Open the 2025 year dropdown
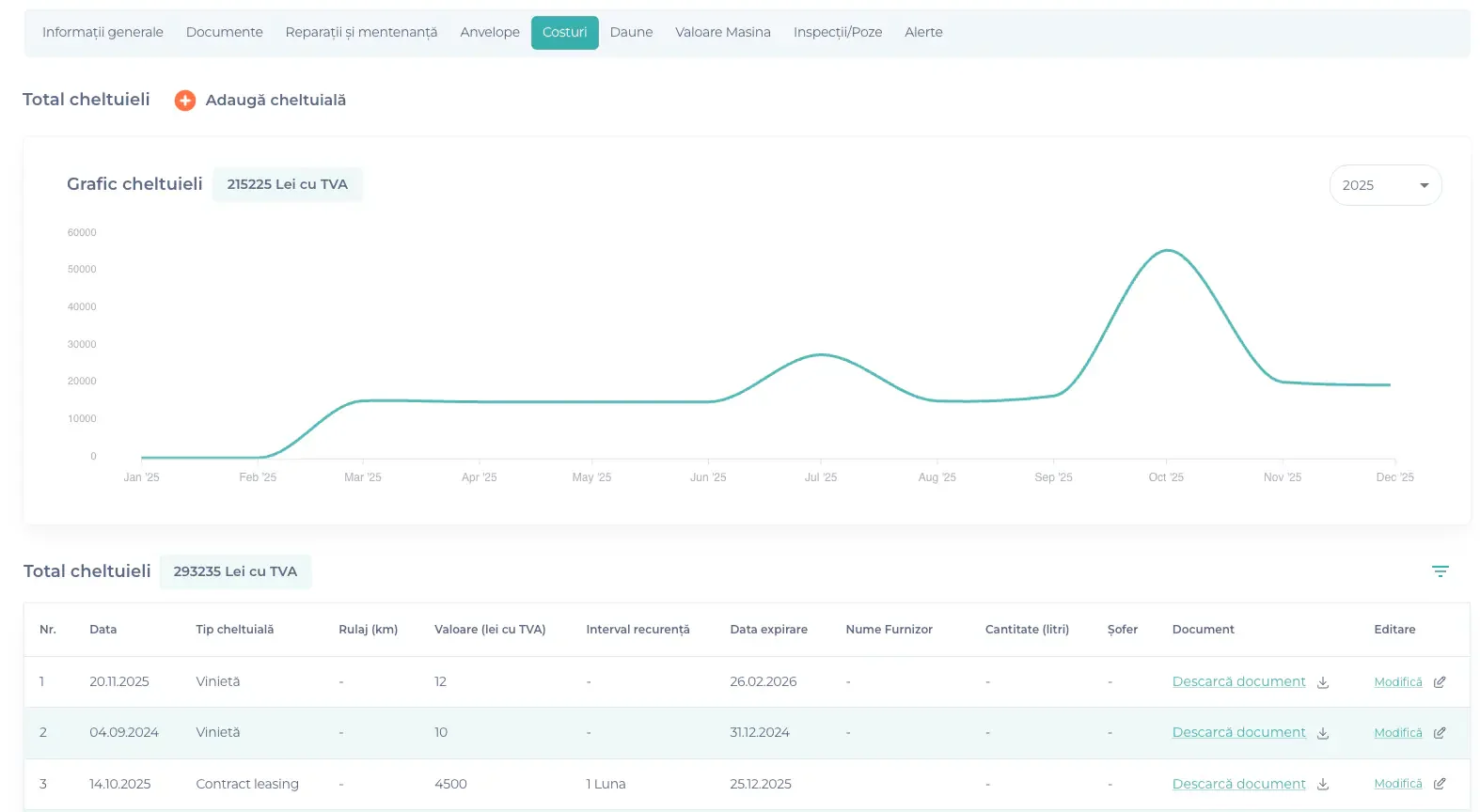 click(x=1385, y=185)
